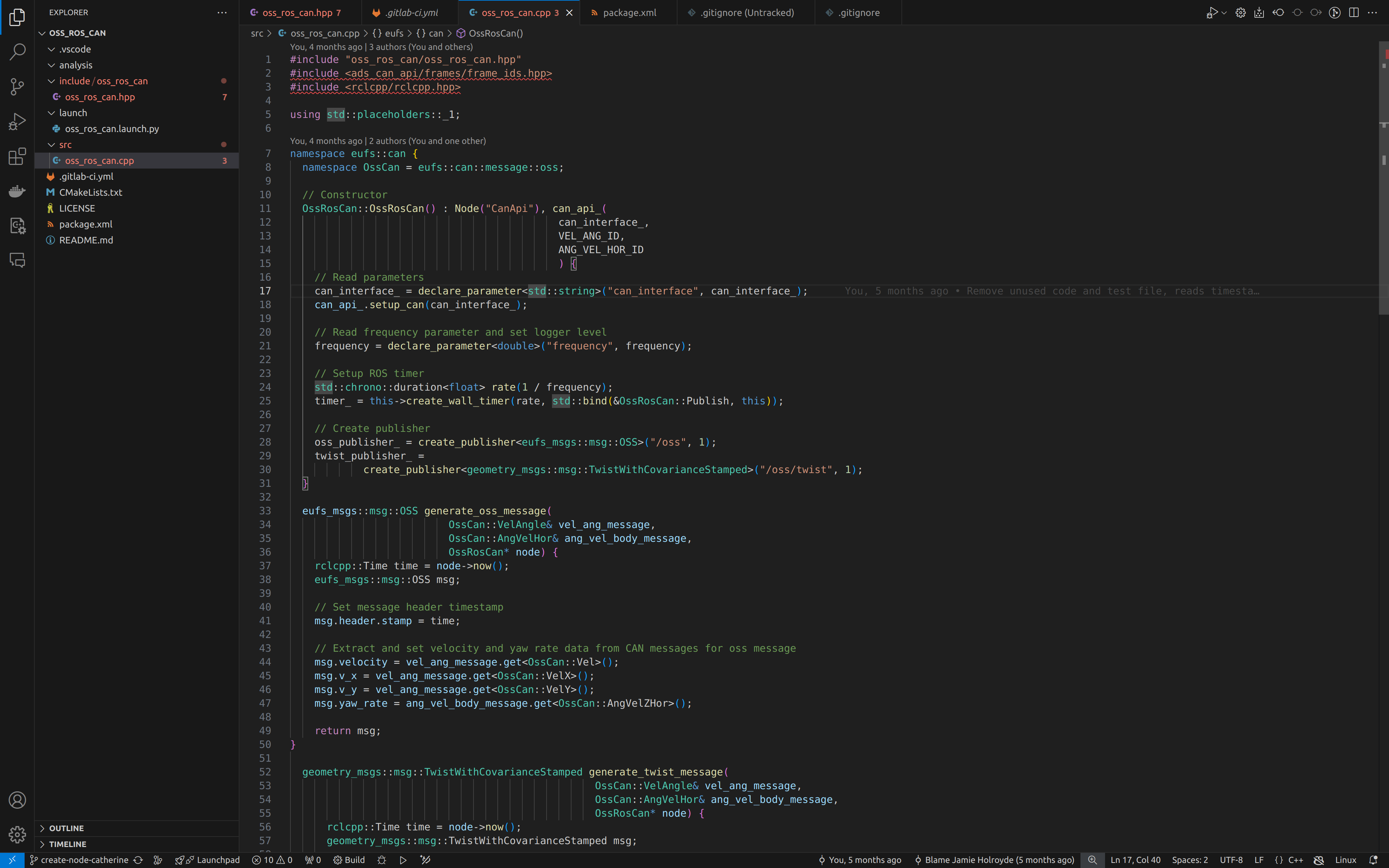The image size is (1389, 868).
Task: Open the Run and Debug view
Action: pyautogui.click(x=17, y=121)
